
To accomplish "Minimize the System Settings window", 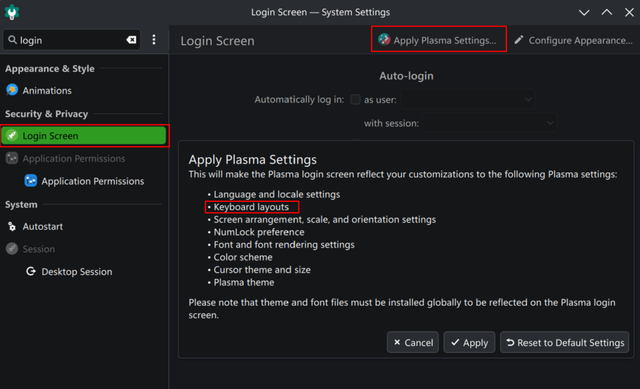I will coord(584,12).
